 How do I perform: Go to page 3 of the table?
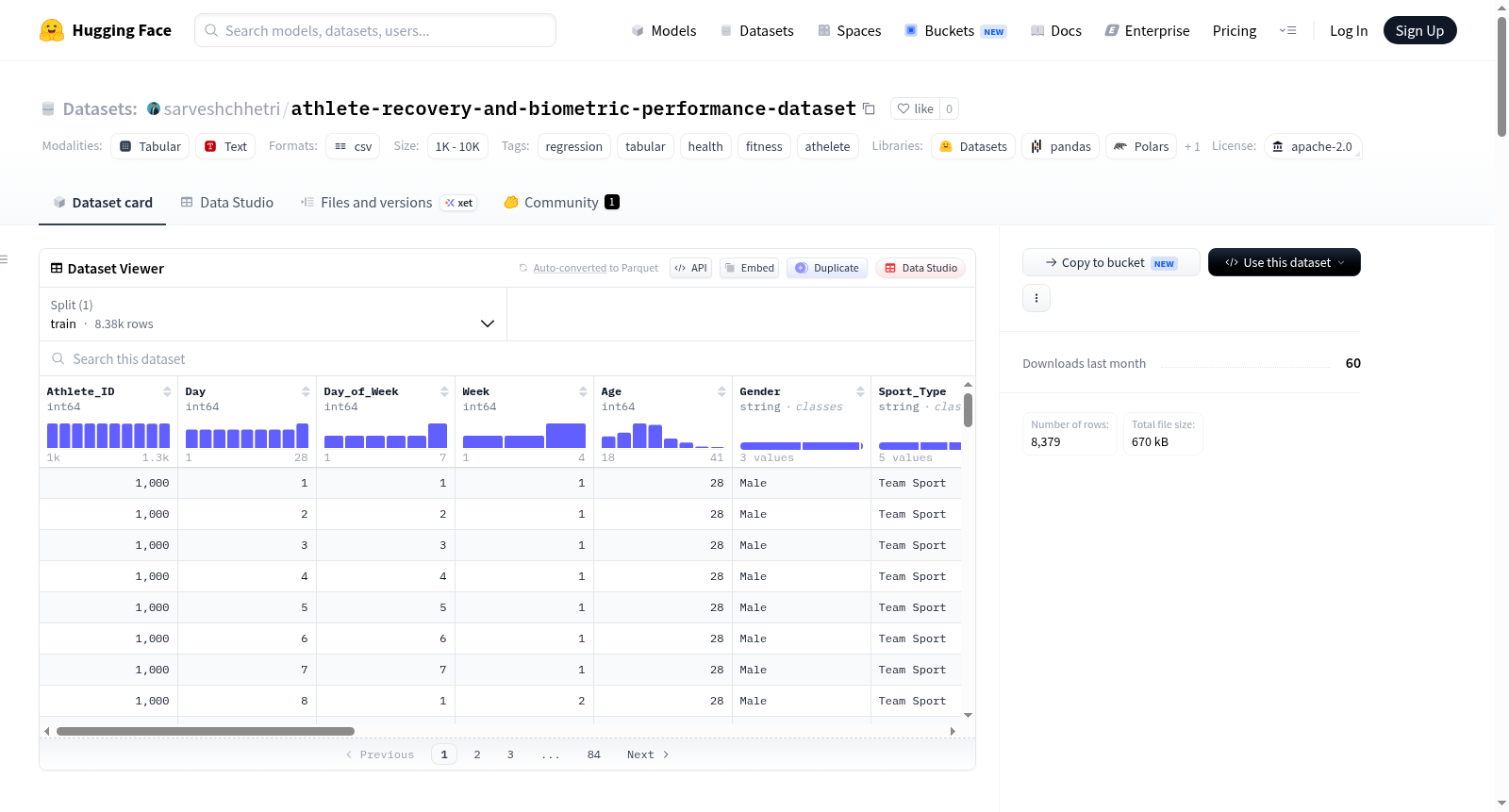(510, 754)
